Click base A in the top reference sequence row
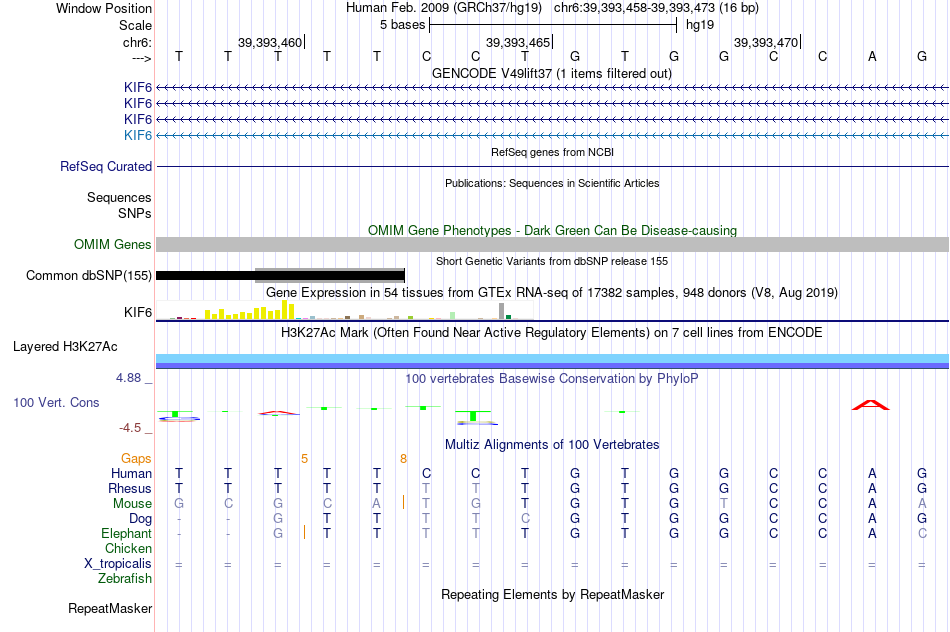950x632 pixels. (872, 56)
